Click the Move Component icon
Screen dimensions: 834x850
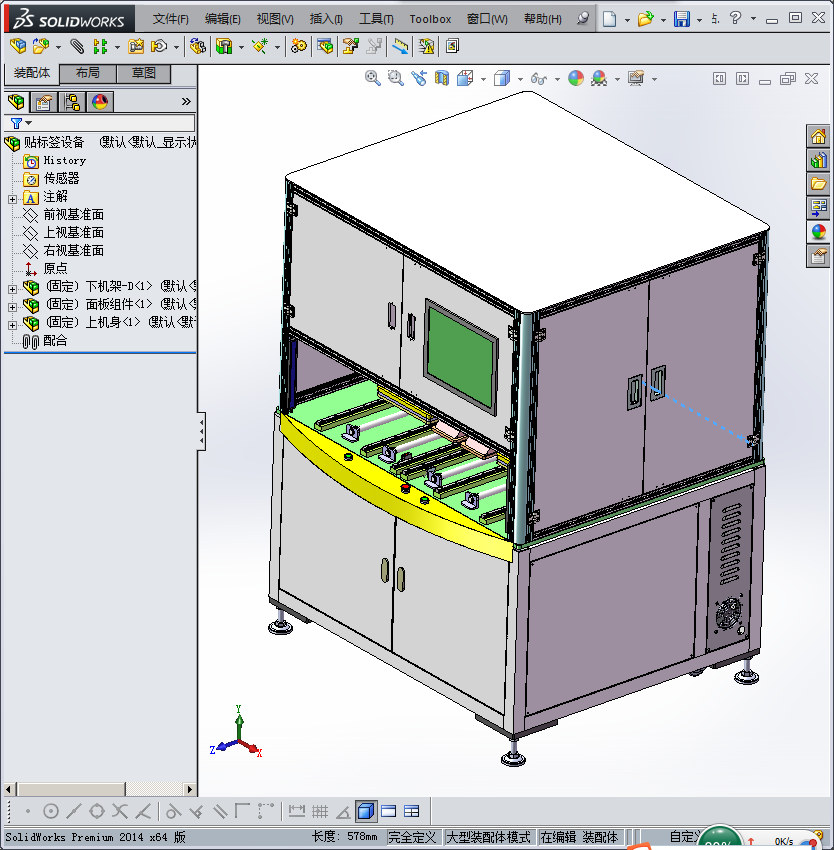[x=159, y=46]
